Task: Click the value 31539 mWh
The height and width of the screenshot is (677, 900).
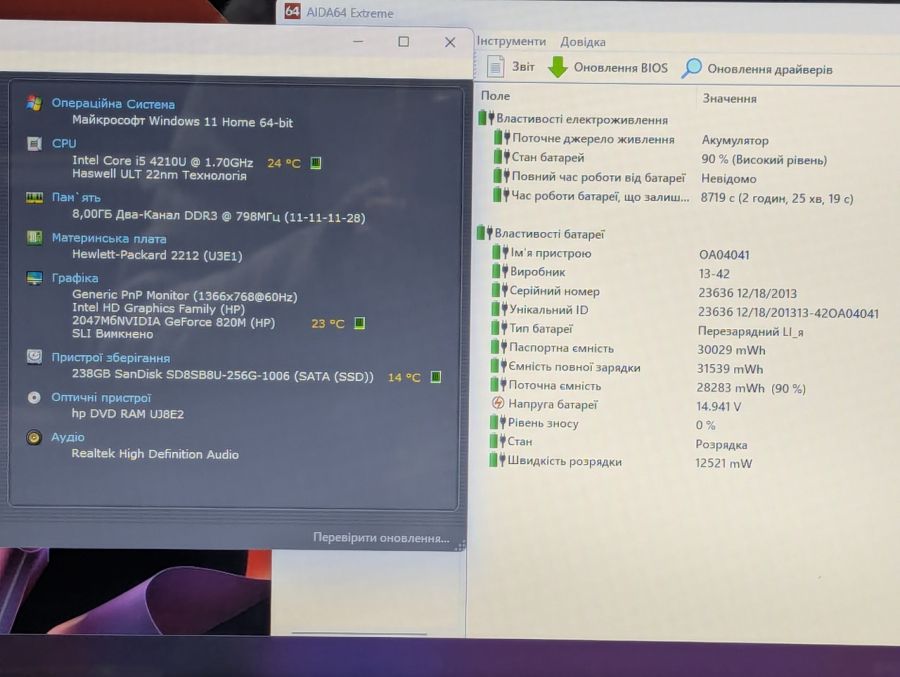Action: 730,369
